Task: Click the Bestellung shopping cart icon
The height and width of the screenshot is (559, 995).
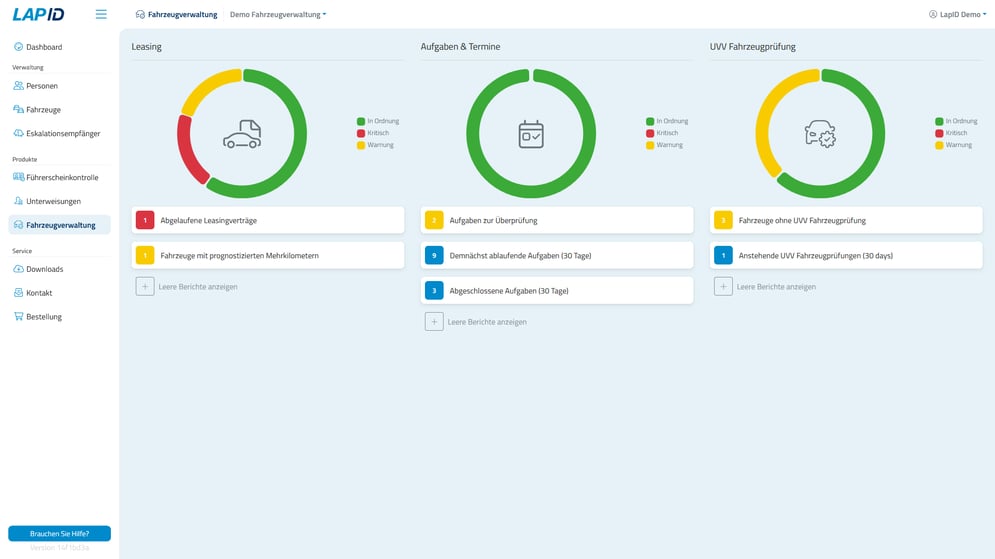Action: click(18, 316)
